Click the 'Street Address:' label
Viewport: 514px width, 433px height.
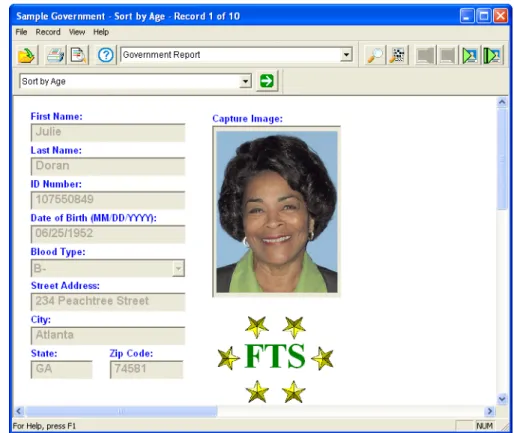tap(65, 286)
